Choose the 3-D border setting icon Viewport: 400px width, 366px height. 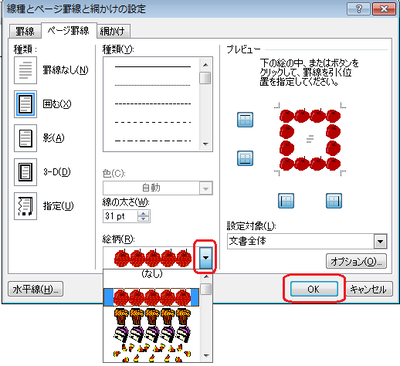pos(25,172)
